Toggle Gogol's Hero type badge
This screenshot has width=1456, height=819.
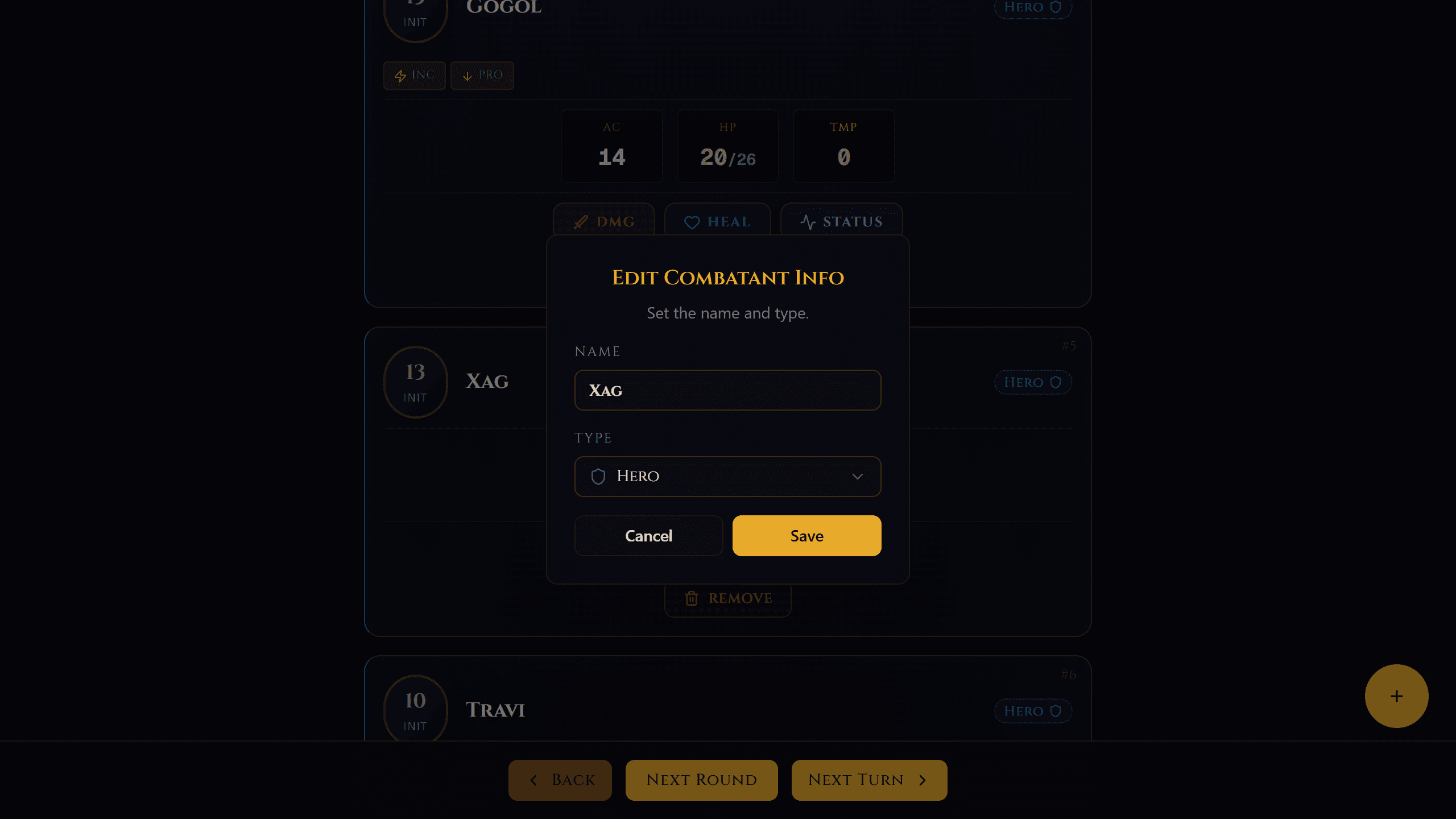click(x=1033, y=8)
